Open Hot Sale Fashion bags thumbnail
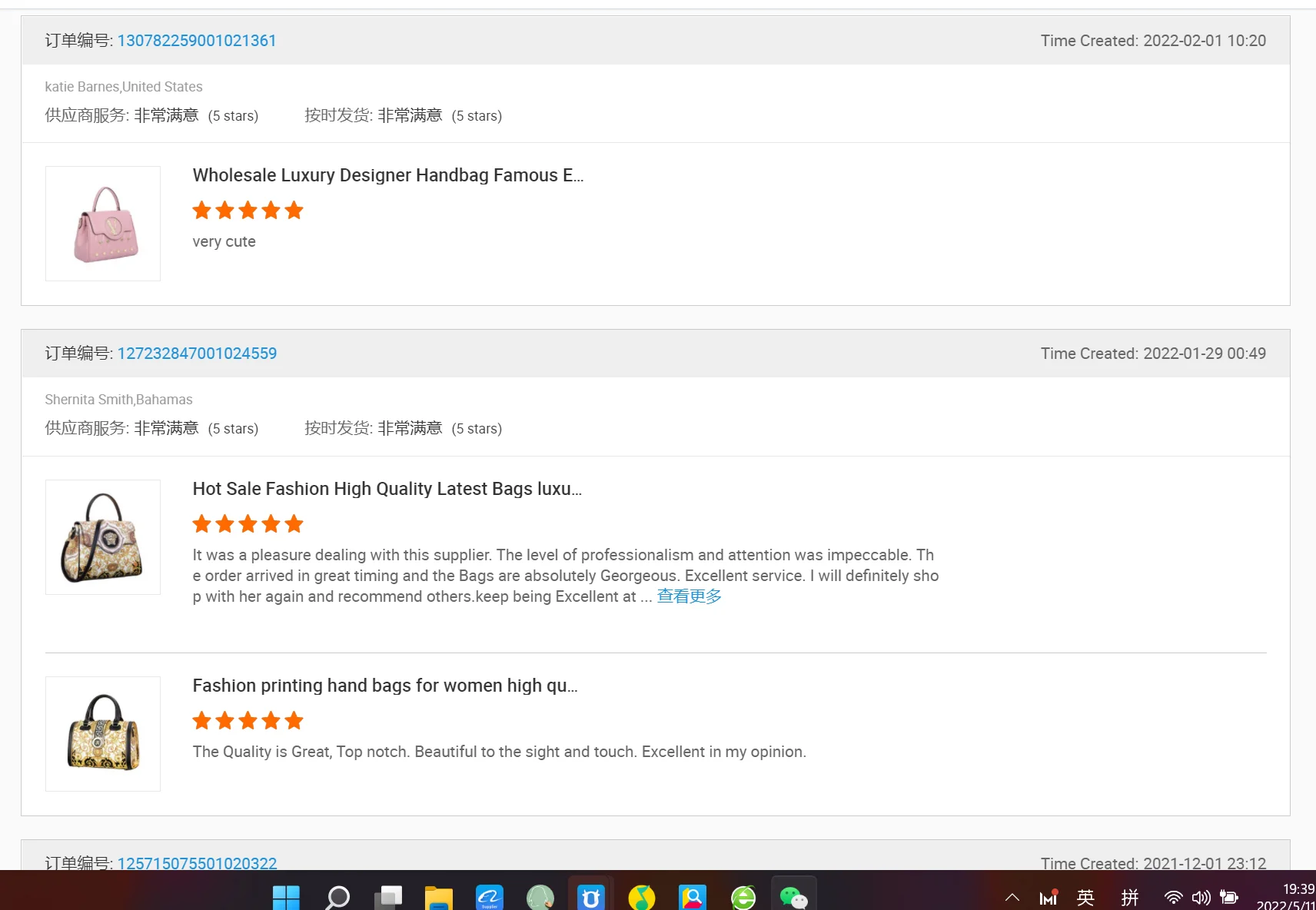The width and height of the screenshot is (1316, 910). (x=103, y=537)
